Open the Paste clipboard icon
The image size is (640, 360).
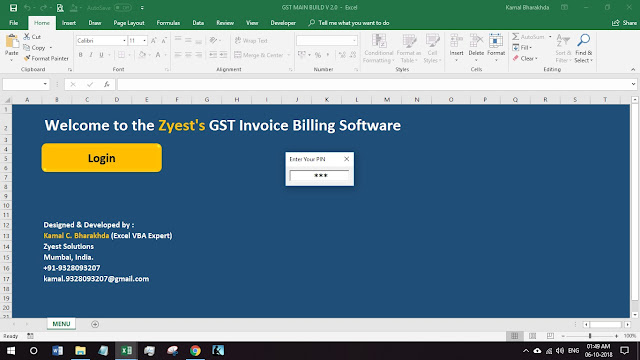pos(12,41)
